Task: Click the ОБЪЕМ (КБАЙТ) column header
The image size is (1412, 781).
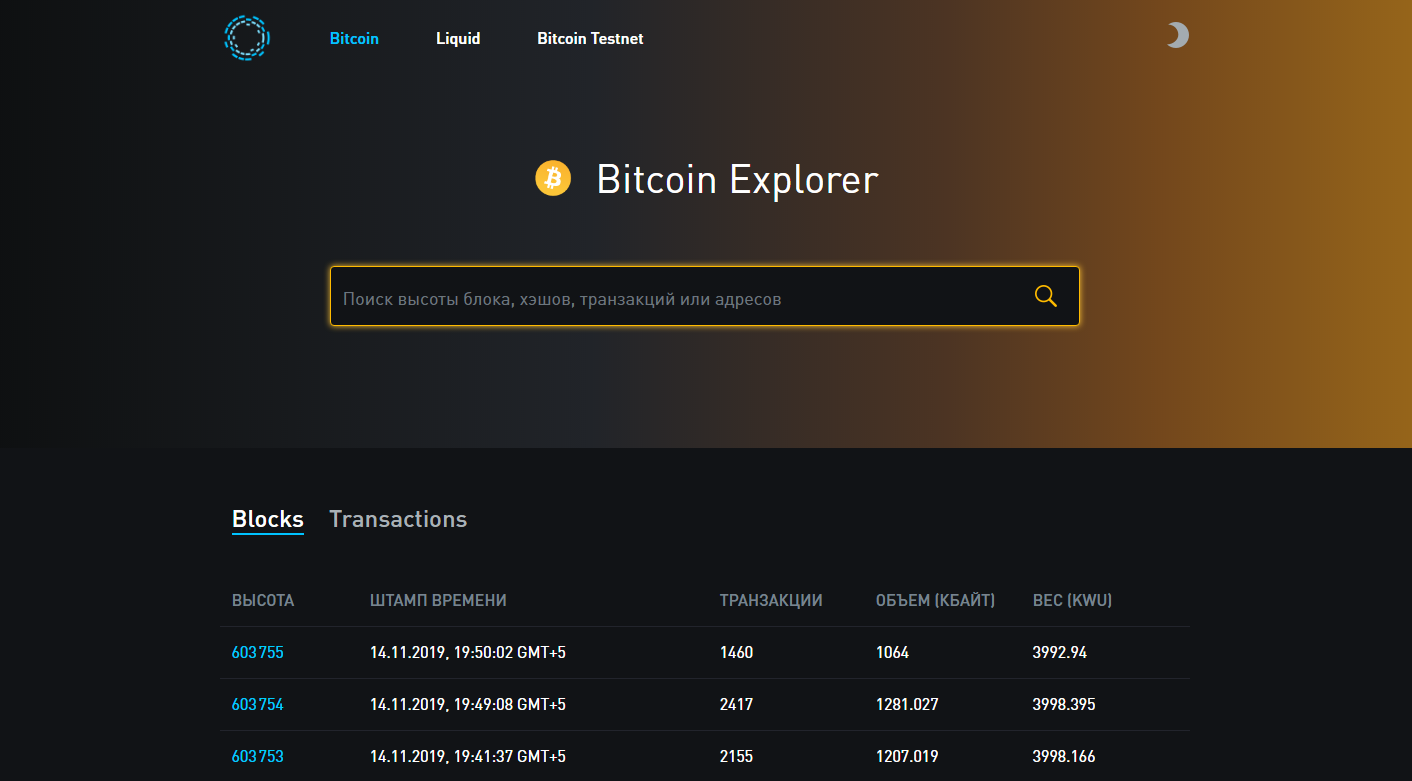Action: pyautogui.click(x=935, y=600)
